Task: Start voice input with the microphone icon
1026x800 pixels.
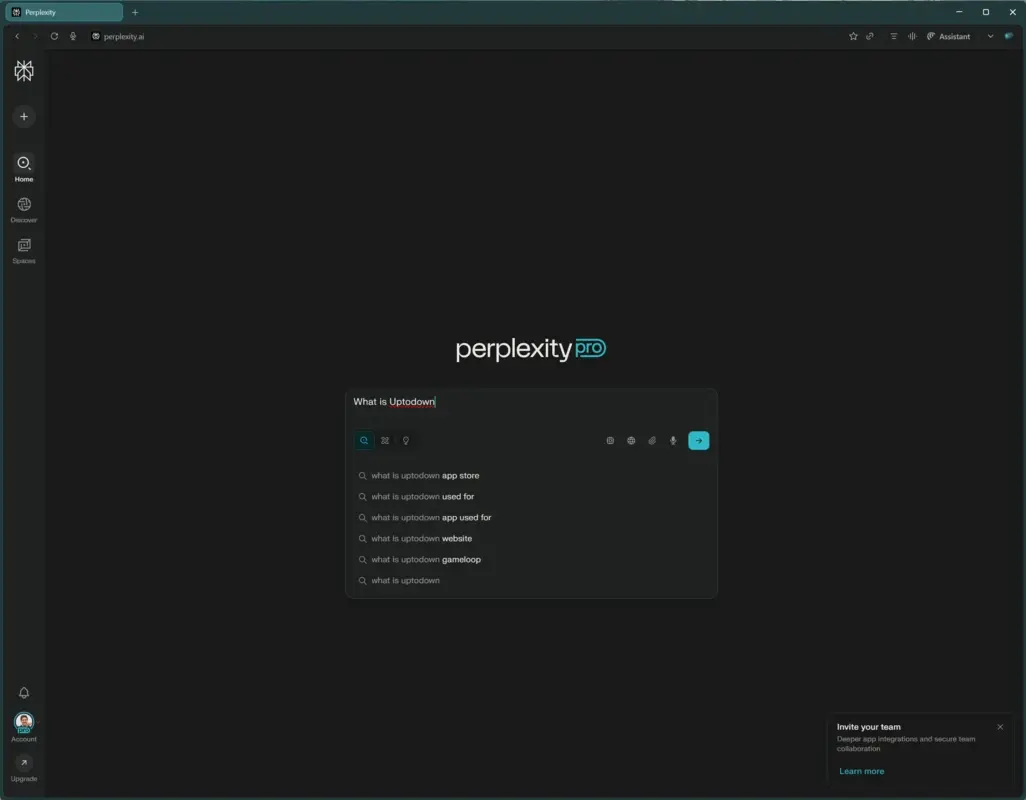Action: [673, 440]
